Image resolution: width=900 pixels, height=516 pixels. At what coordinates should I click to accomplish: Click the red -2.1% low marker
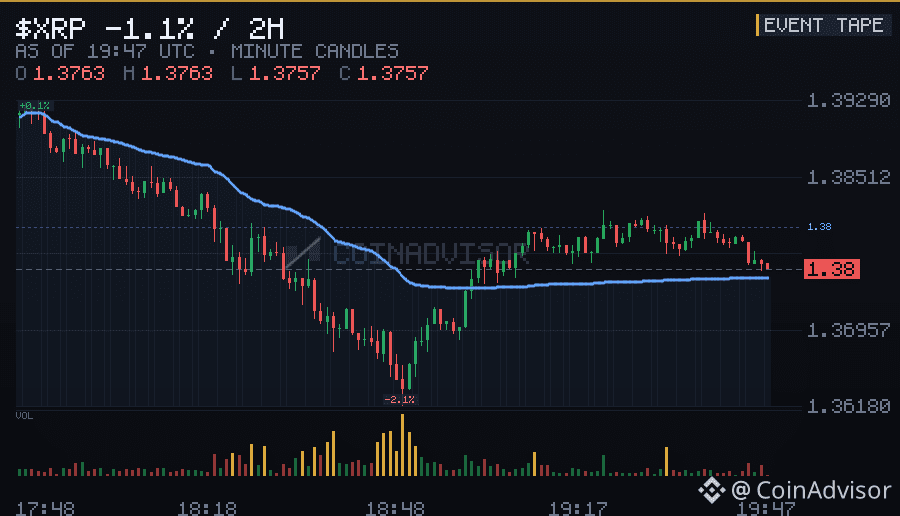coord(399,399)
